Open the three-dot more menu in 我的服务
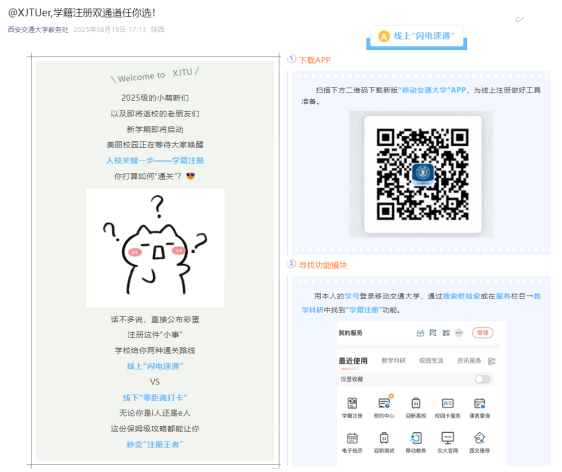 (x=459, y=333)
